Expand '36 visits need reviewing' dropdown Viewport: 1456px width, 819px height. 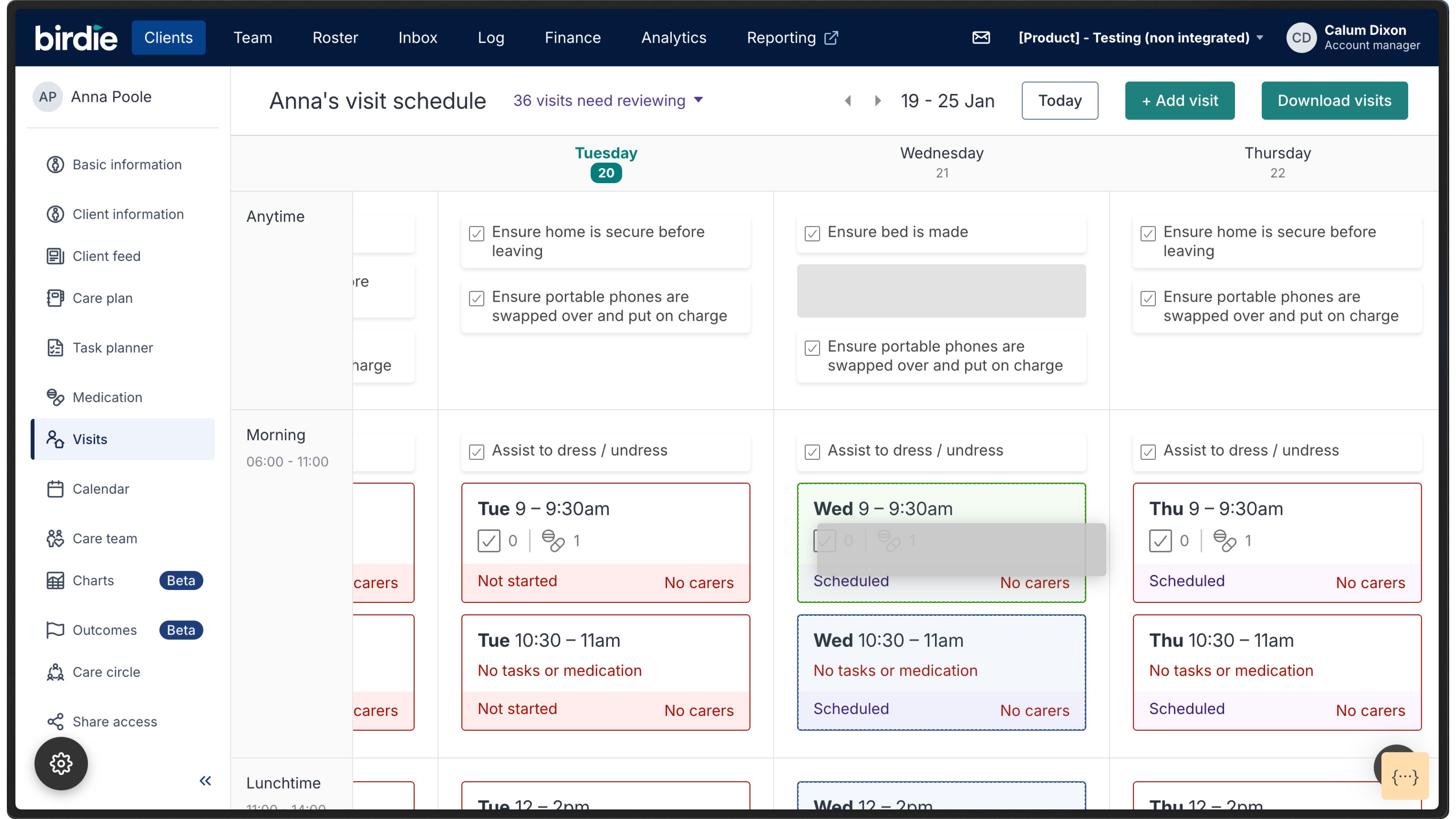point(607,100)
